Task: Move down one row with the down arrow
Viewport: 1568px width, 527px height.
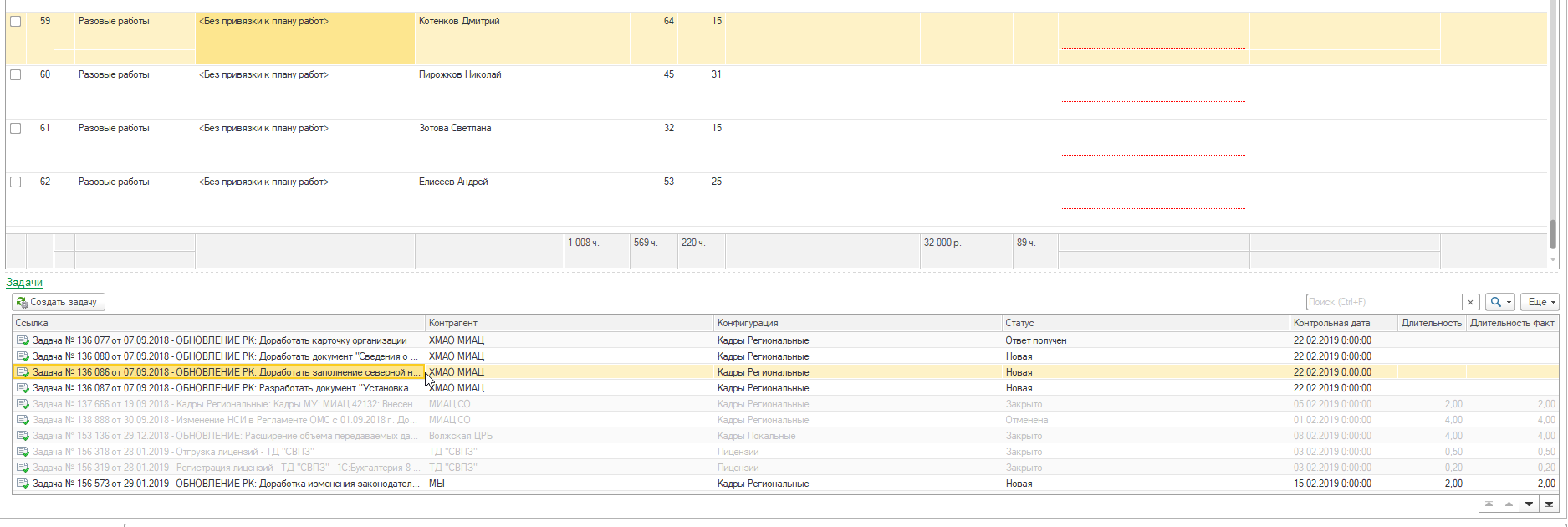Action: coord(1529,504)
